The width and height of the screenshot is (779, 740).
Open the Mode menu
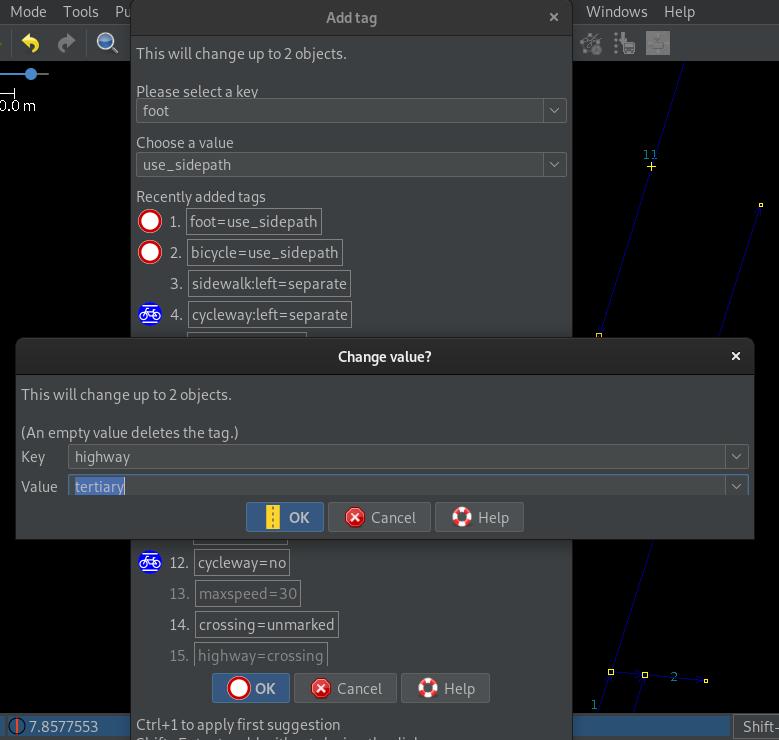28,11
